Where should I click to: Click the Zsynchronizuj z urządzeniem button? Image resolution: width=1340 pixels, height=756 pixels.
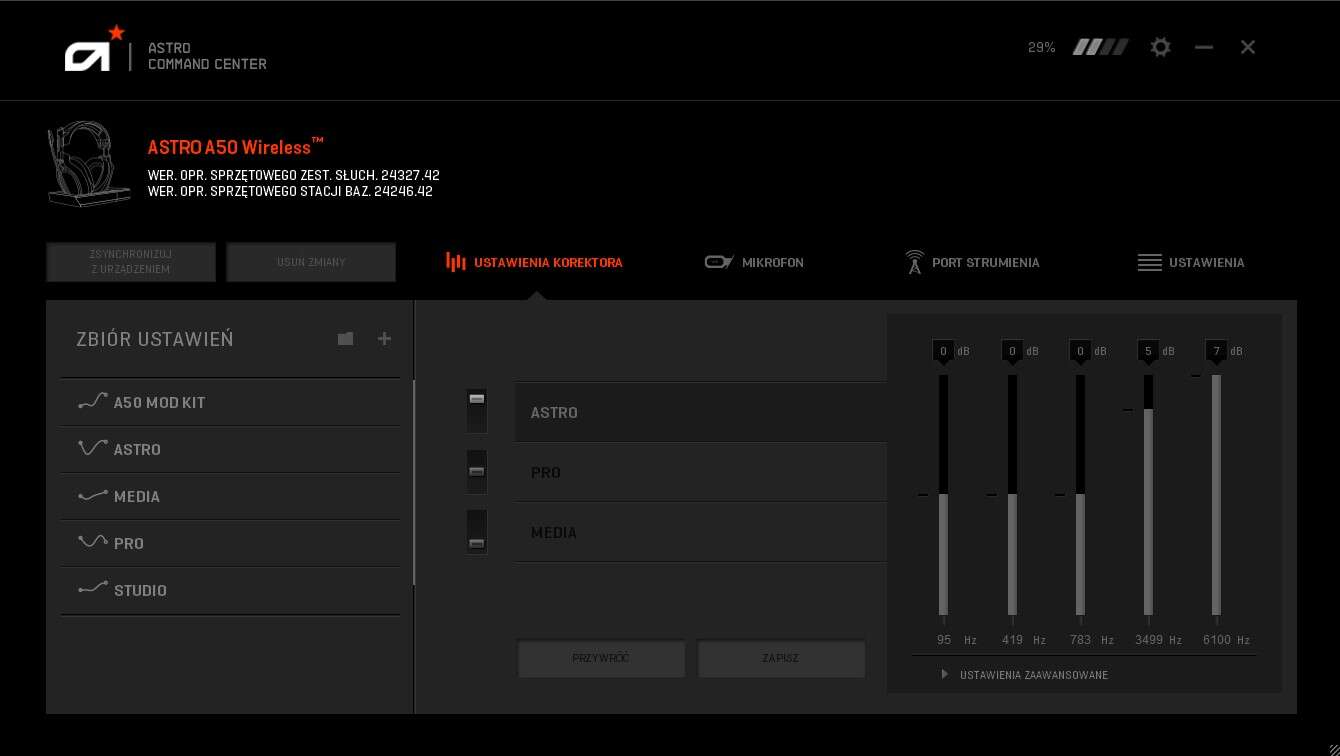[131, 262]
